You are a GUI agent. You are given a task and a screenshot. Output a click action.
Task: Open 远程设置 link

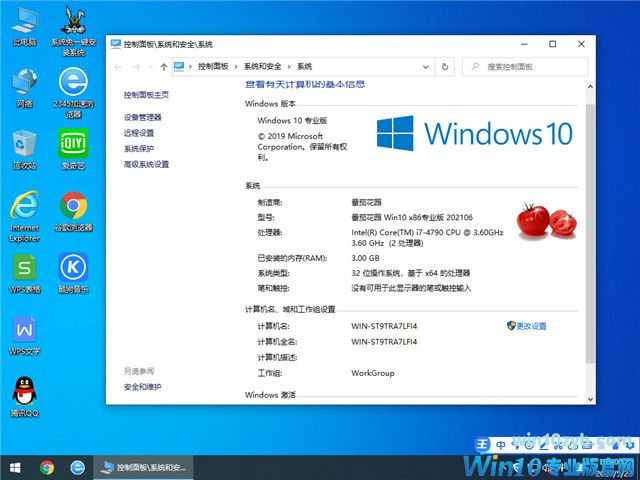coord(139,133)
